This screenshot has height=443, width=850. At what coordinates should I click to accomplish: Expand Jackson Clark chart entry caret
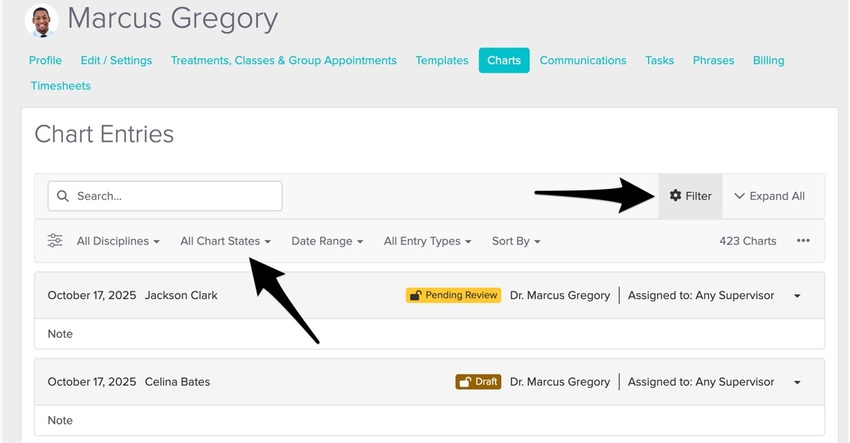click(797, 296)
